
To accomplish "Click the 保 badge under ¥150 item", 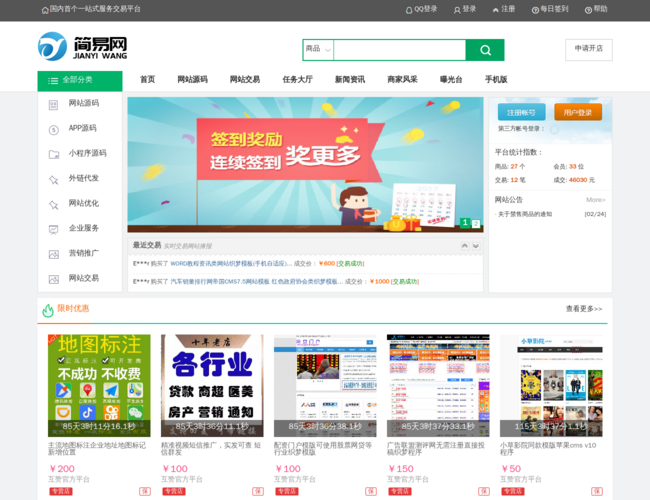I will [484, 491].
